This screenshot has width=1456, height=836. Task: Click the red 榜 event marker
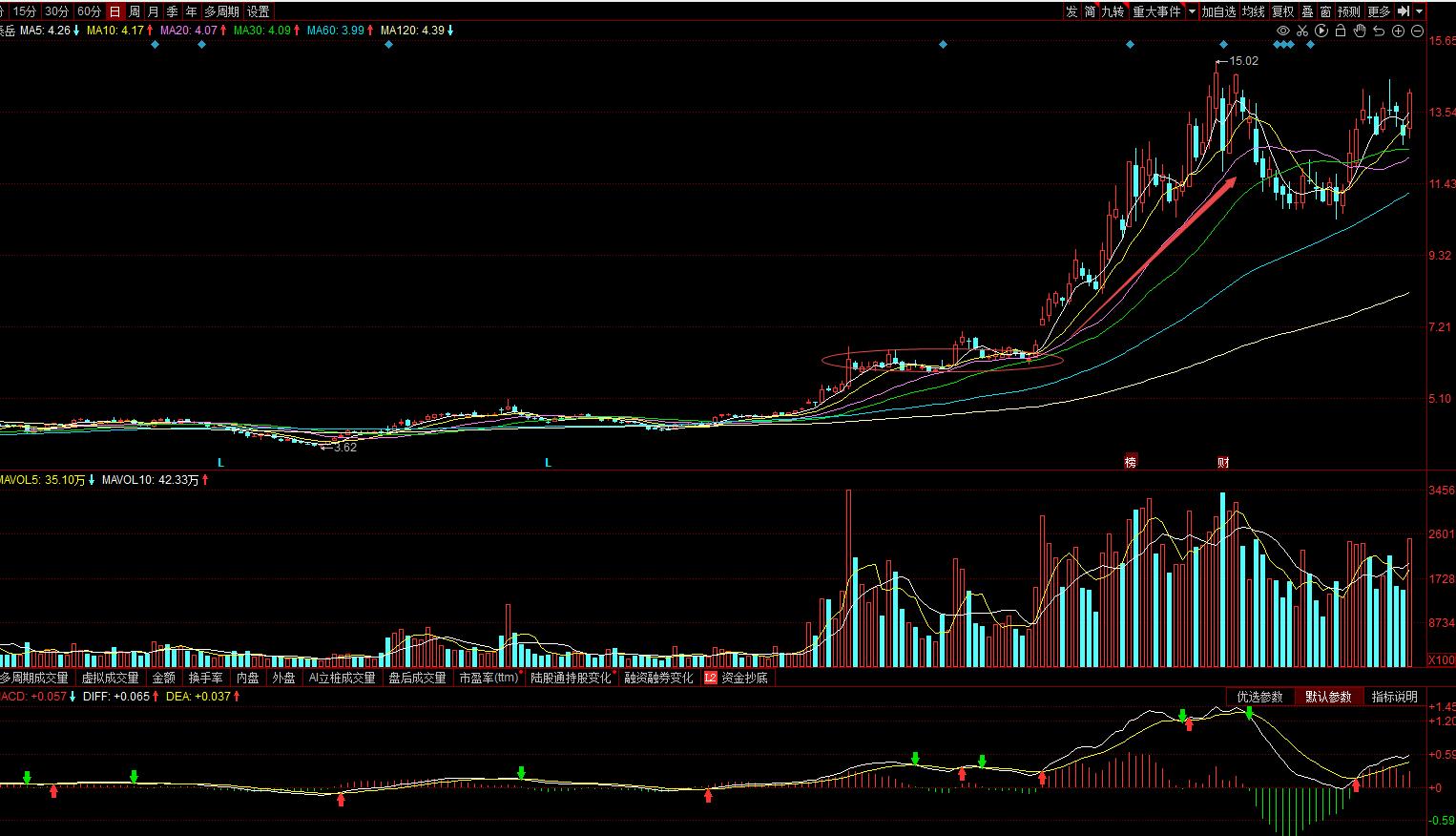1131,462
